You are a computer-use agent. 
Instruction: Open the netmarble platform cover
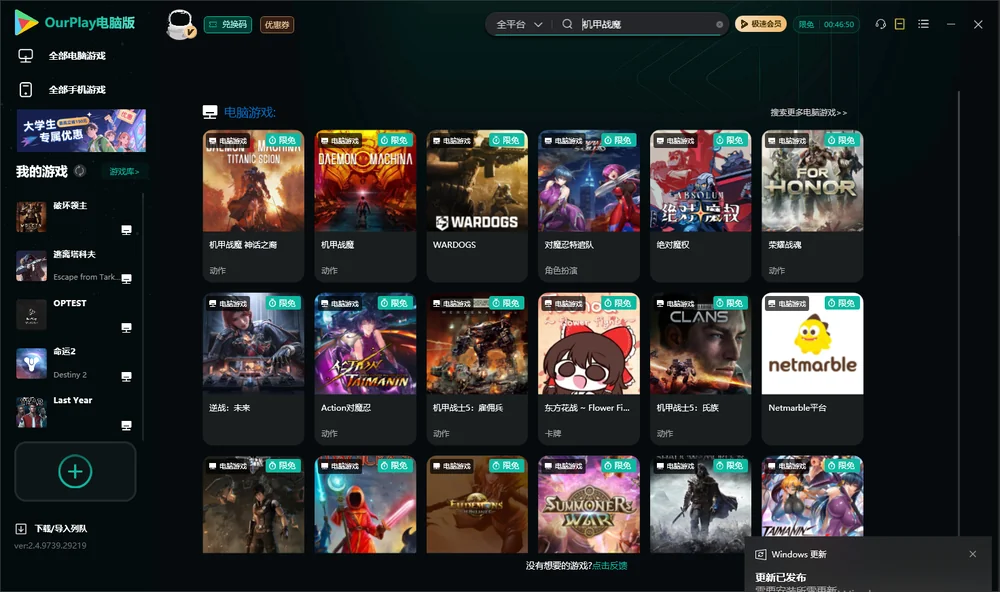tap(812, 344)
